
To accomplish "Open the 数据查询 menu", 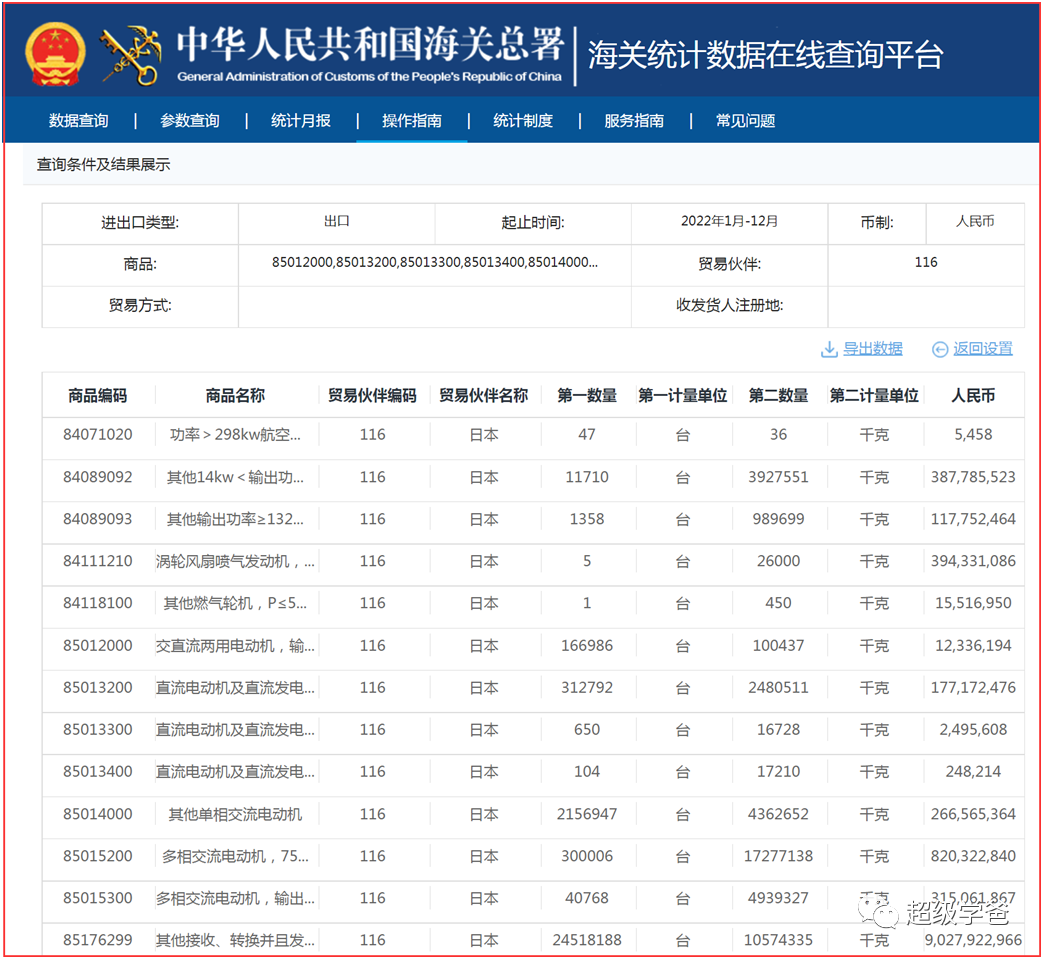I will click(x=79, y=120).
